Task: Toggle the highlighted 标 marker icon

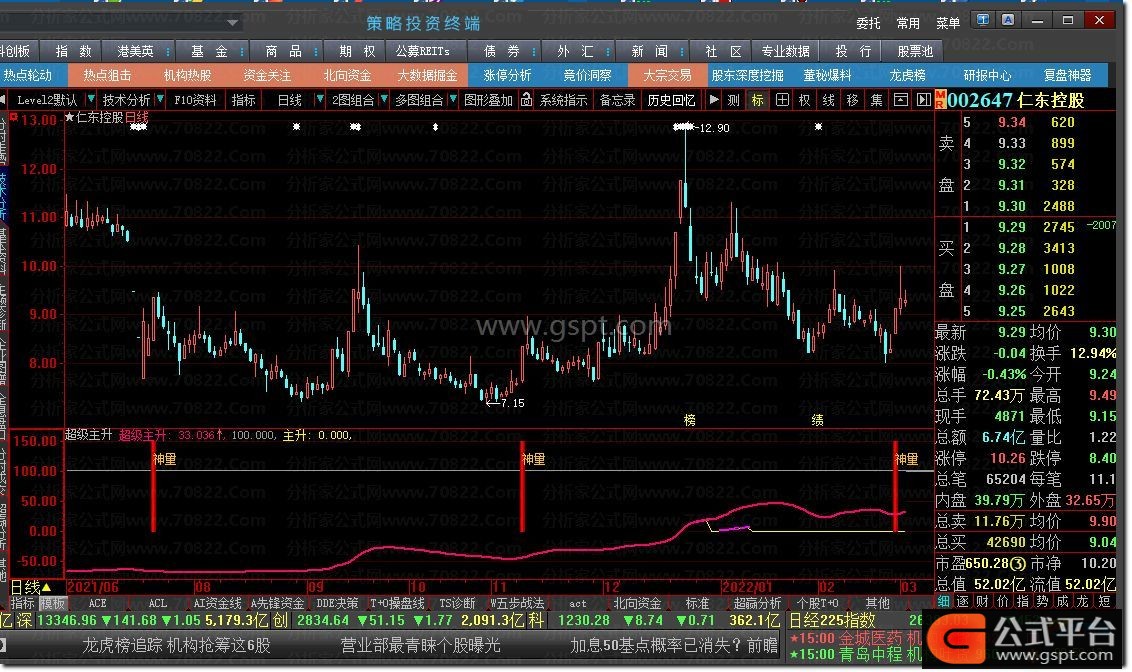Action: pyautogui.click(x=757, y=100)
